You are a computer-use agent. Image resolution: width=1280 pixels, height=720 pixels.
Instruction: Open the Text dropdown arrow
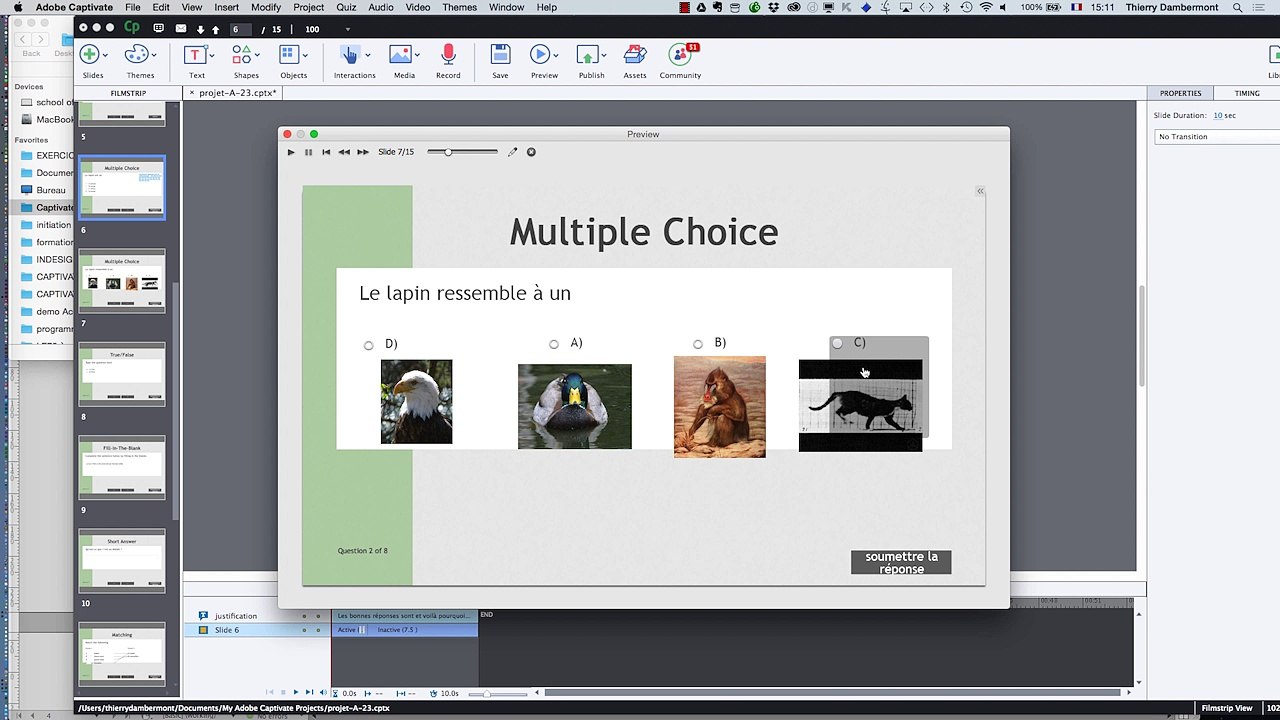[212, 55]
